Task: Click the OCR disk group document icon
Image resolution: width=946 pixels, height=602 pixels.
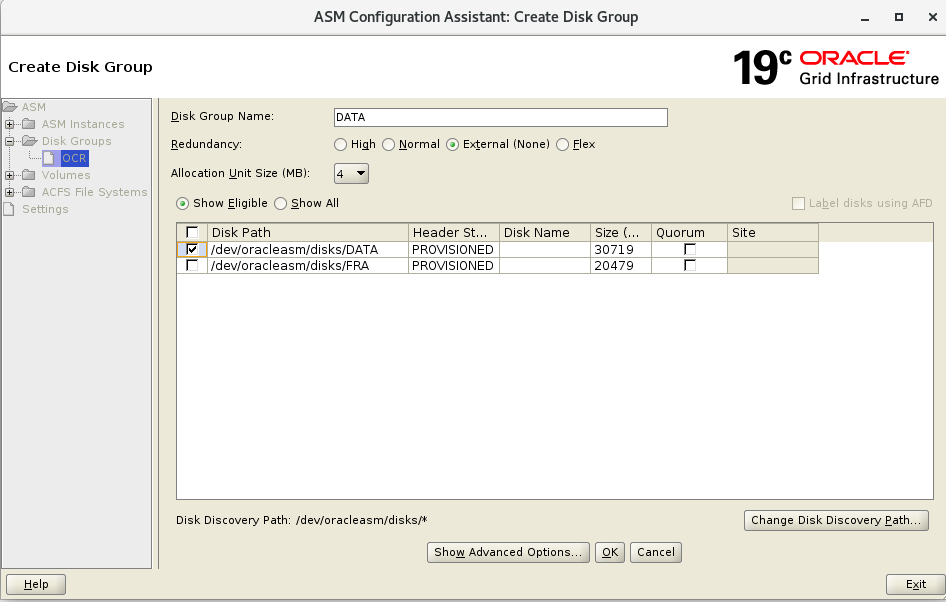Action: [x=49, y=158]
